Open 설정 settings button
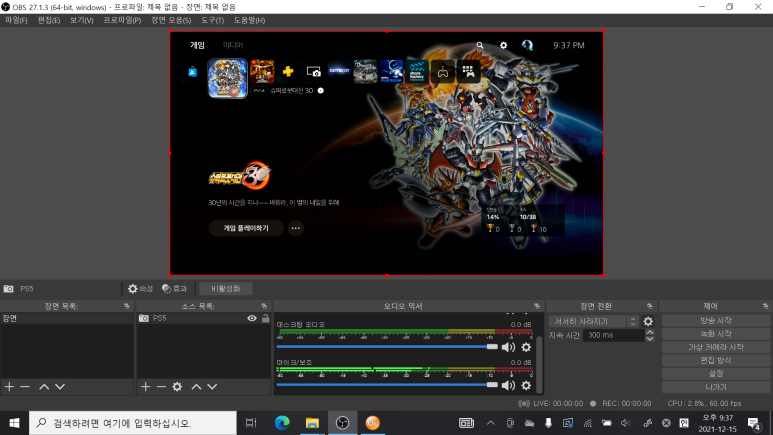The width and height of the screenshot is (773, 435). coord(716,374)
